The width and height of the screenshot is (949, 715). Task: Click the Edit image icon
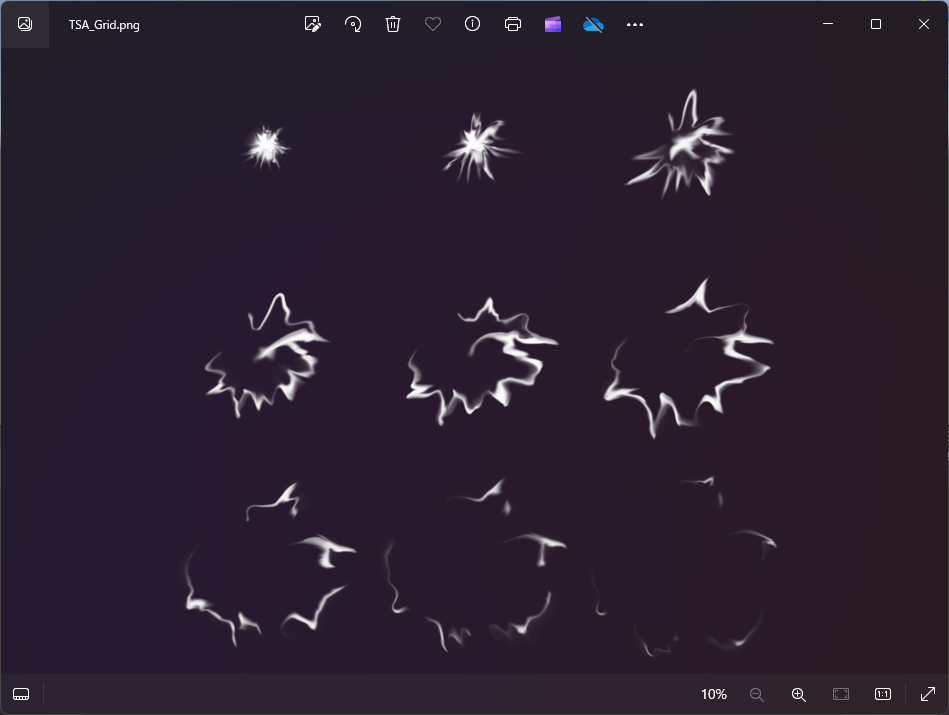[312, 24]
